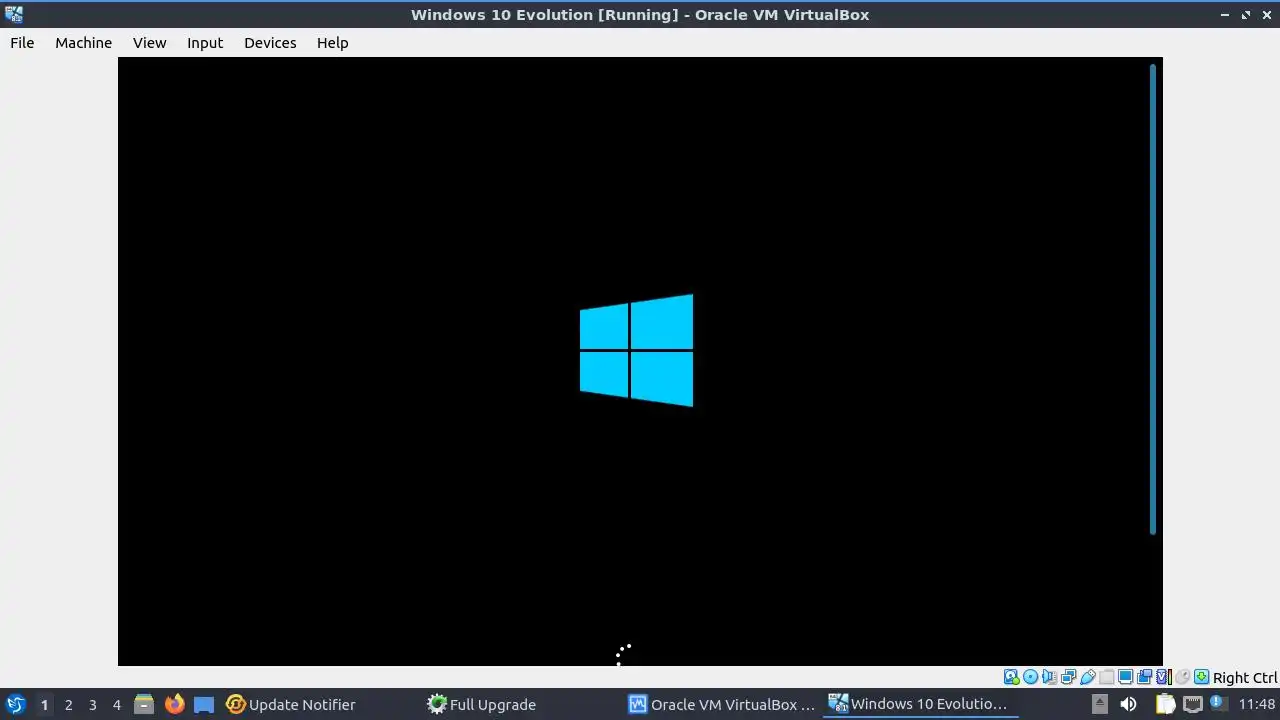Open the LXQt start menu bird icon
Image resolution: width=1280 pixels, height=720 pixels.
point(15,704)
